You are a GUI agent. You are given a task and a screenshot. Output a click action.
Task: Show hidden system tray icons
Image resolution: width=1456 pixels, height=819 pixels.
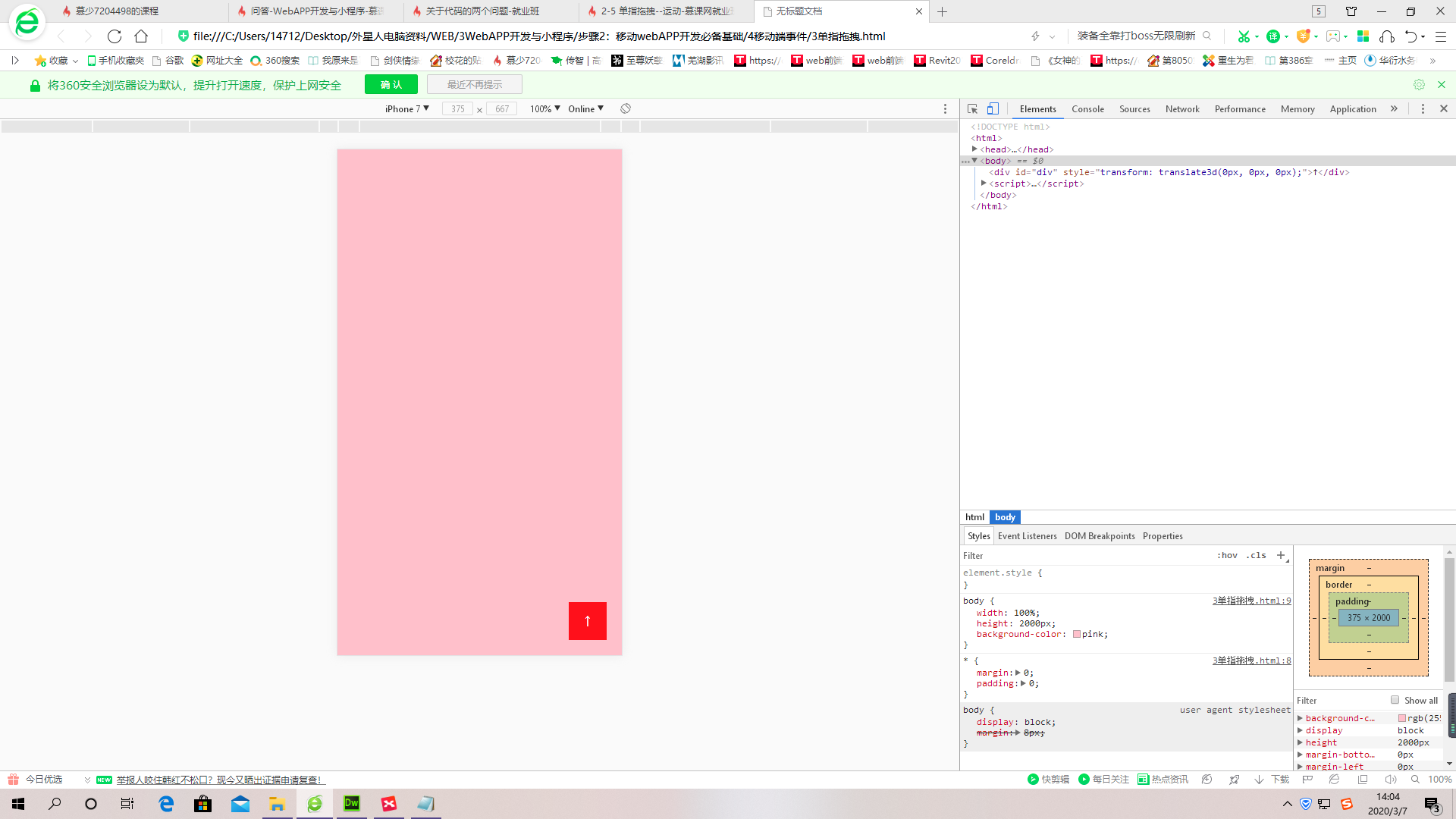tap(1287, 804)
